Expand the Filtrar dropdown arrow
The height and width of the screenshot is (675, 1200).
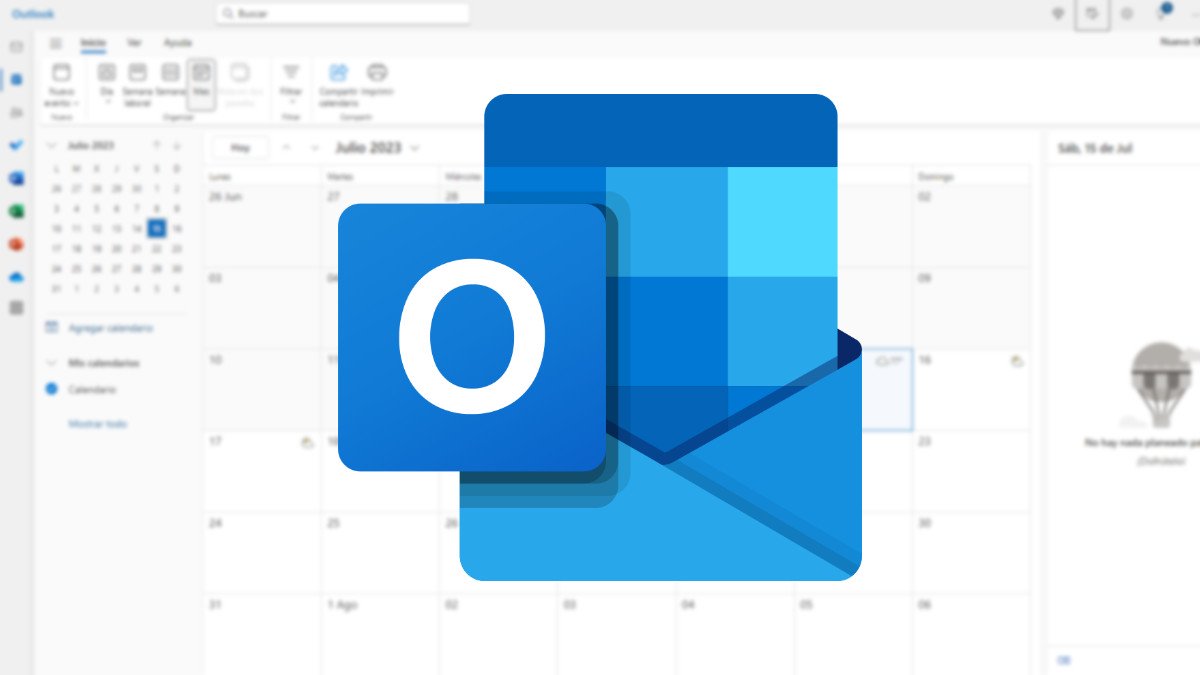point(291,102)
